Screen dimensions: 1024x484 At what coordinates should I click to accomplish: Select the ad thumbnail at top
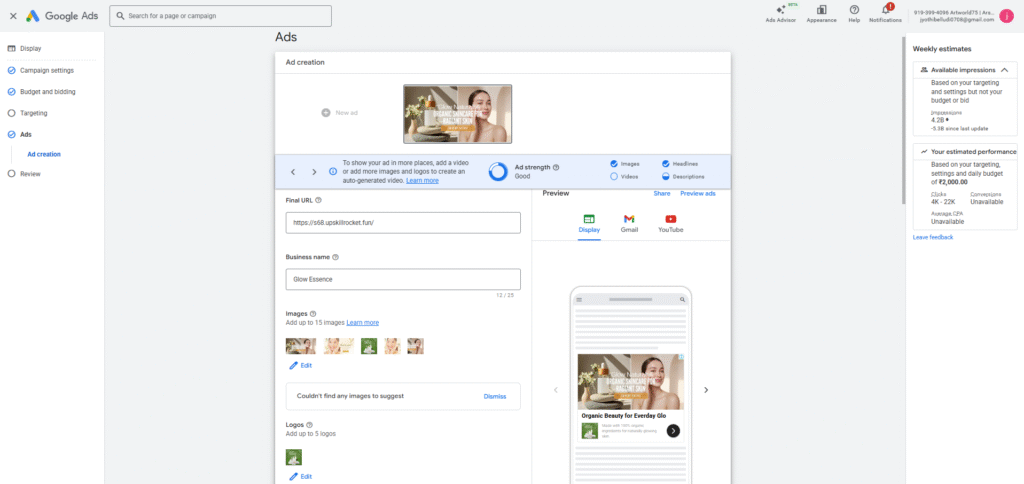tap(458, 114)
